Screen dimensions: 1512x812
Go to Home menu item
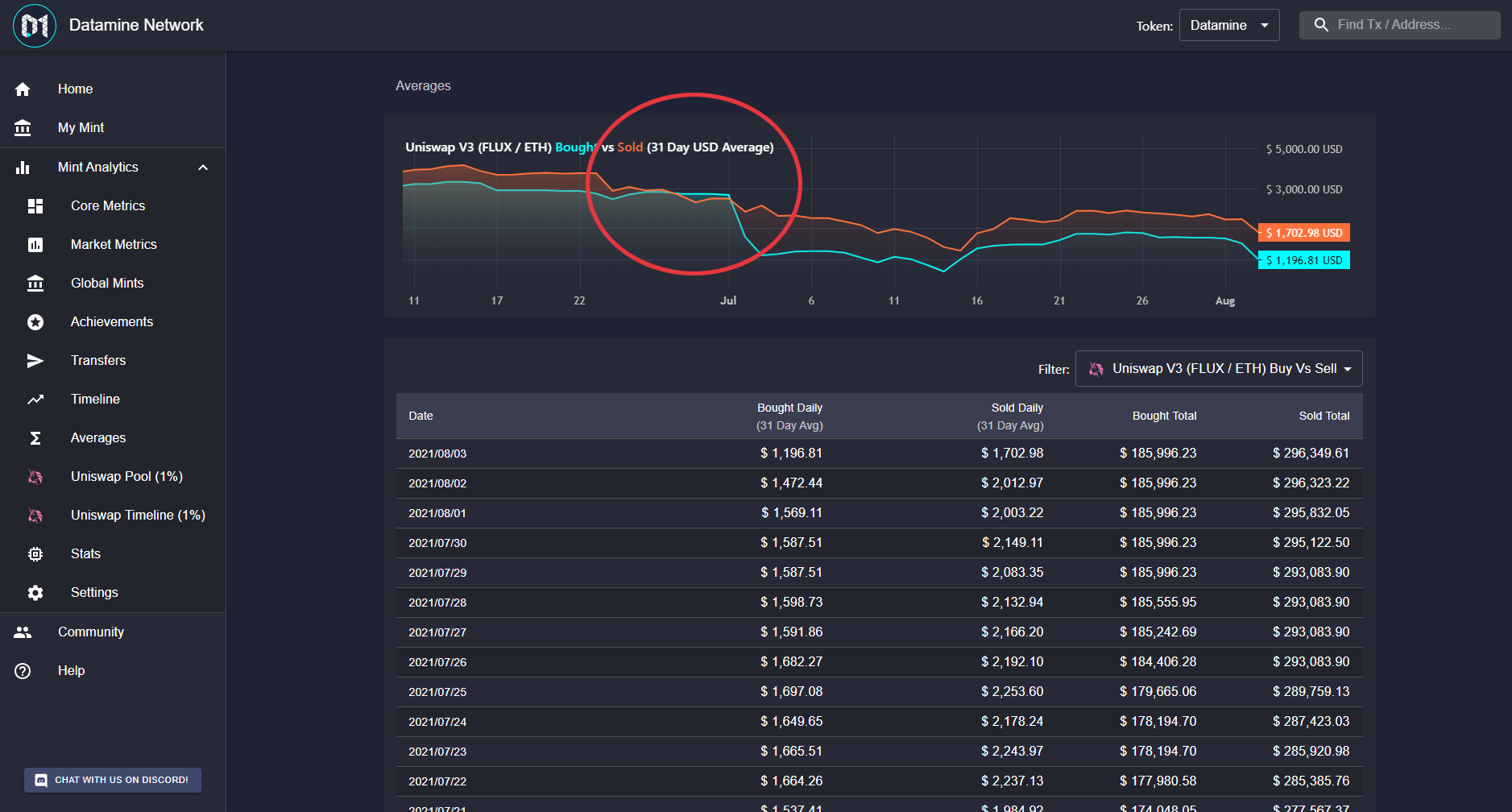113,89
